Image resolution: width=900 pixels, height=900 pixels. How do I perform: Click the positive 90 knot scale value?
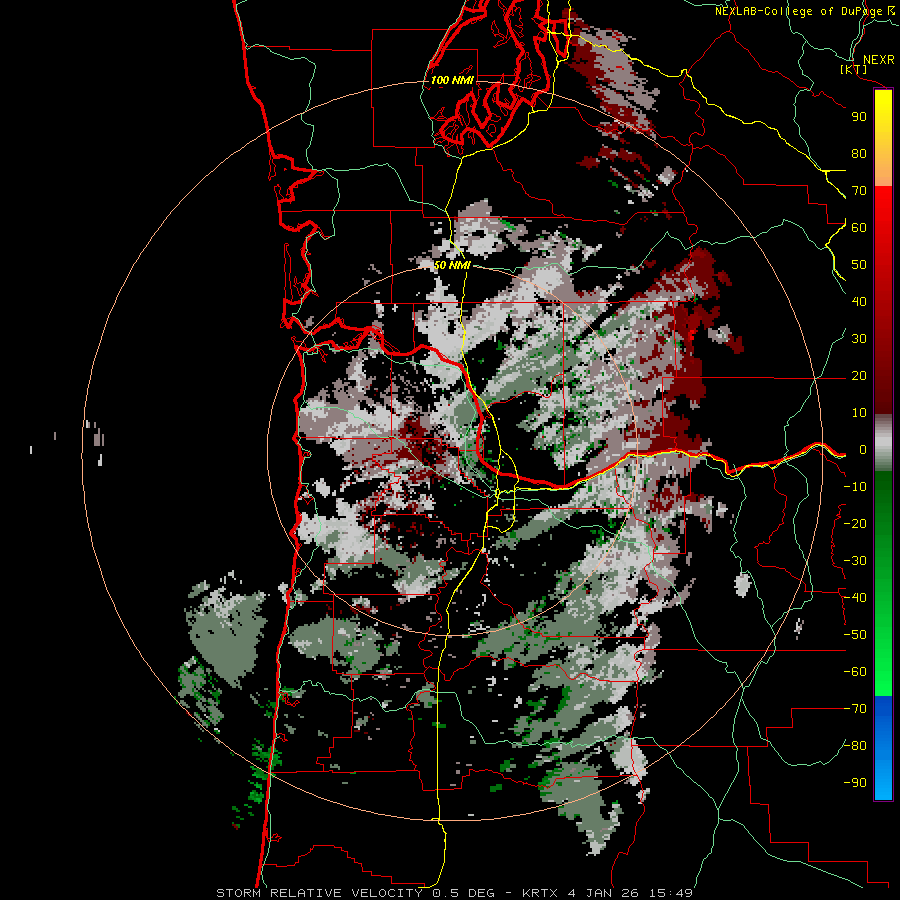tap(859, 117)
